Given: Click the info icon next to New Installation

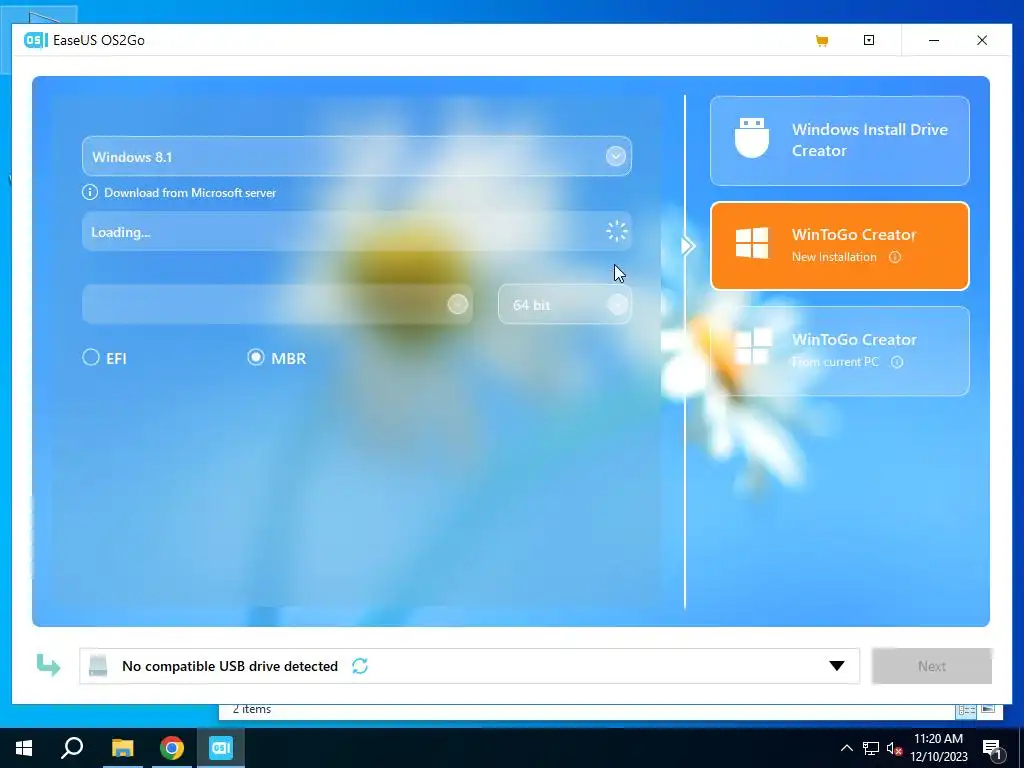Looking at the screenshot, I should [x=895, y=257].
